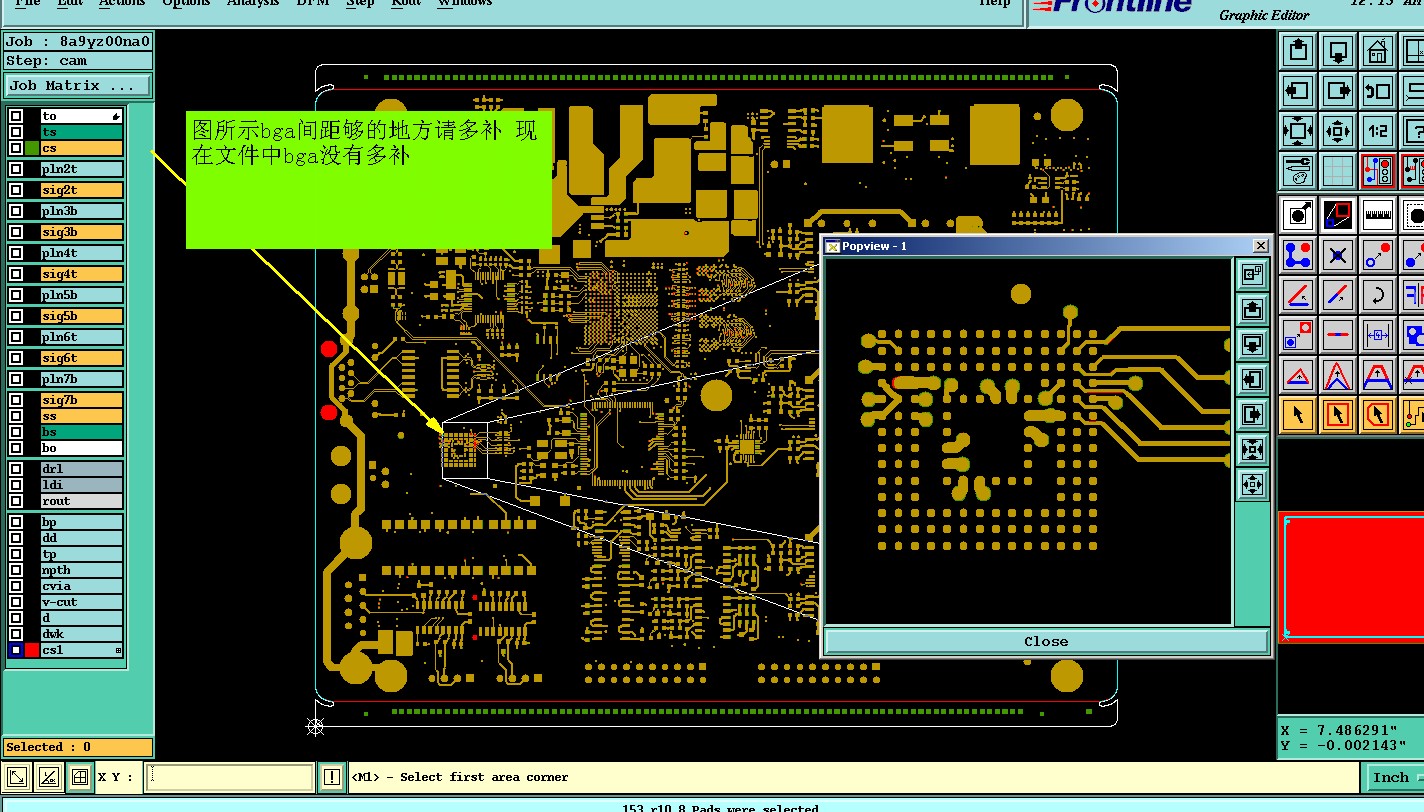The height and width of the screenshot is (812, 1424).
Task: Toggle the checkbox for layer pln2t
Action: point(16,169)
